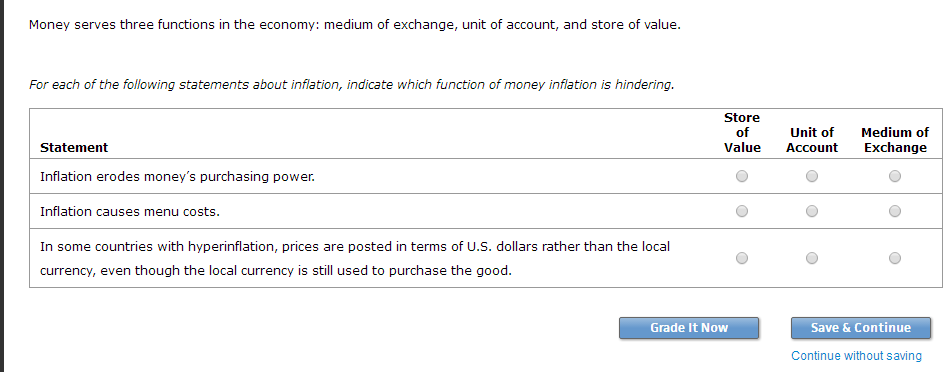Click the 'Inflation erodes money's purchasing power' text

click(x=177, y=177)
